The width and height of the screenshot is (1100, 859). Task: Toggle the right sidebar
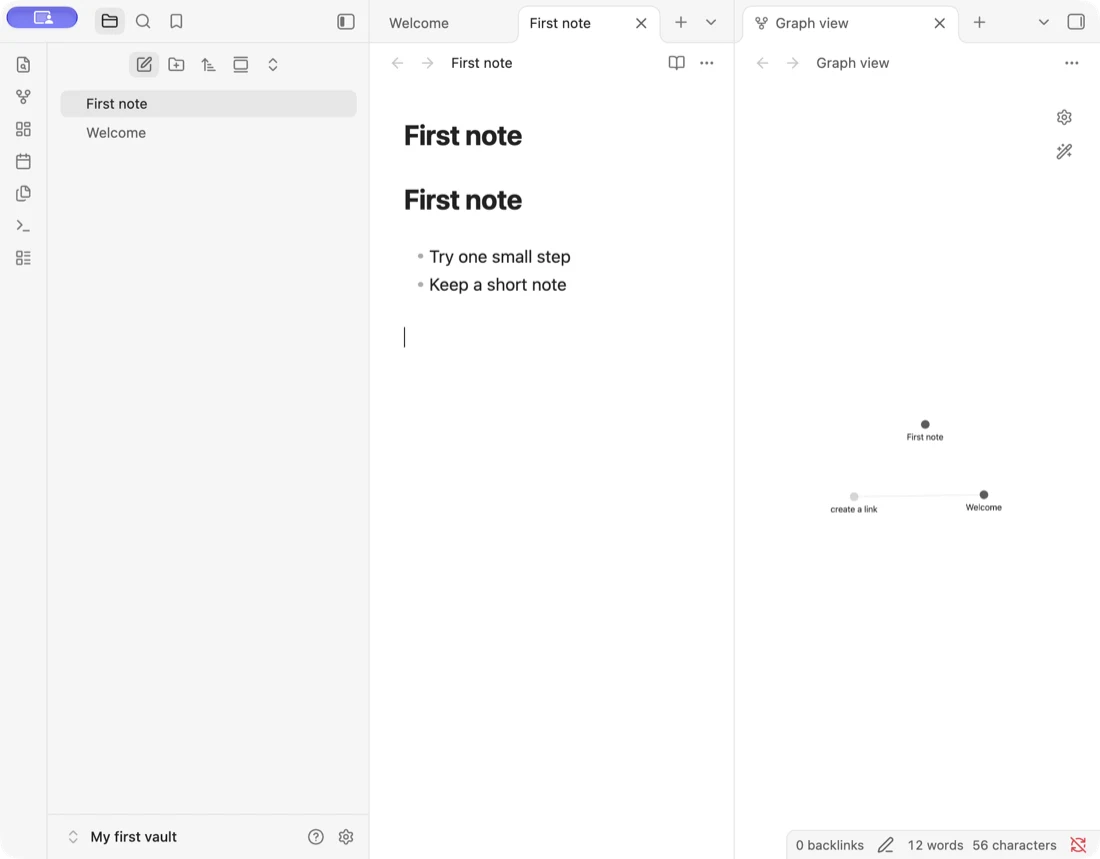click(x=1076, y=22)
